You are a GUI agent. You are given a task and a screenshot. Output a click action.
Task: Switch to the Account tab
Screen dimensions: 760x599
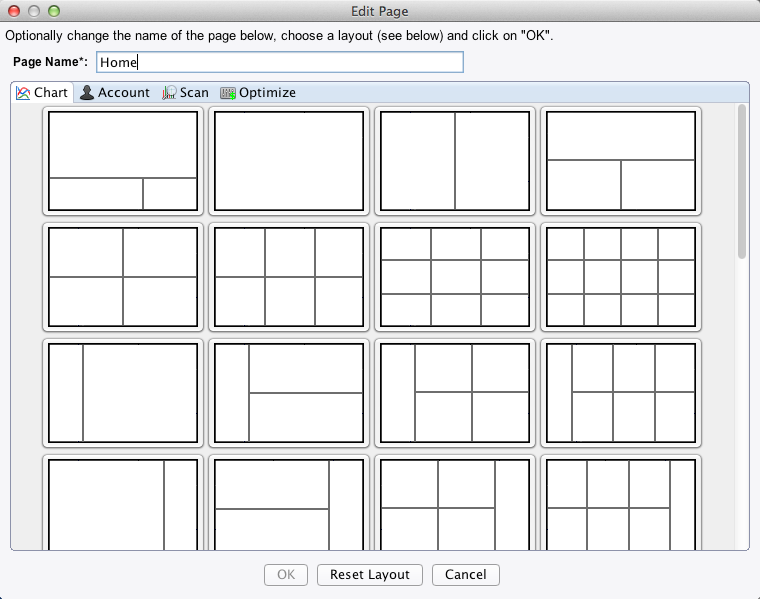[x=114, y=93]
